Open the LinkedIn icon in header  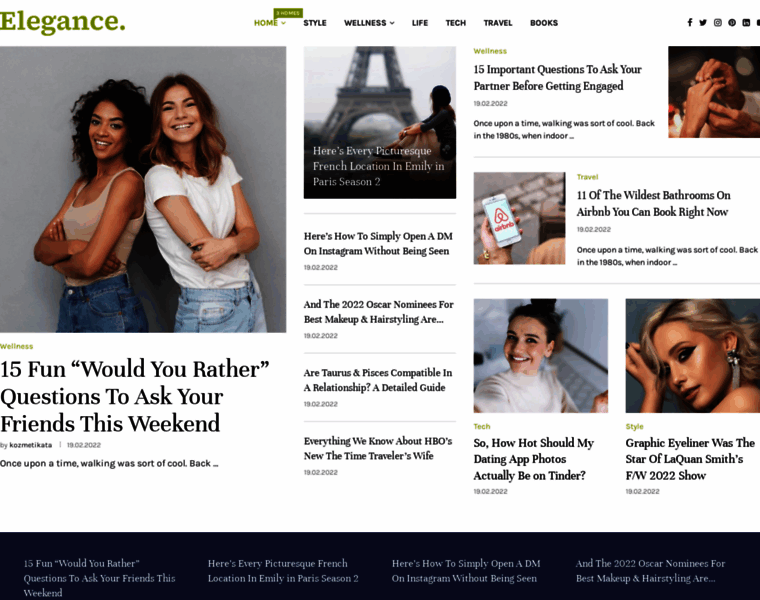coord(746,22)
